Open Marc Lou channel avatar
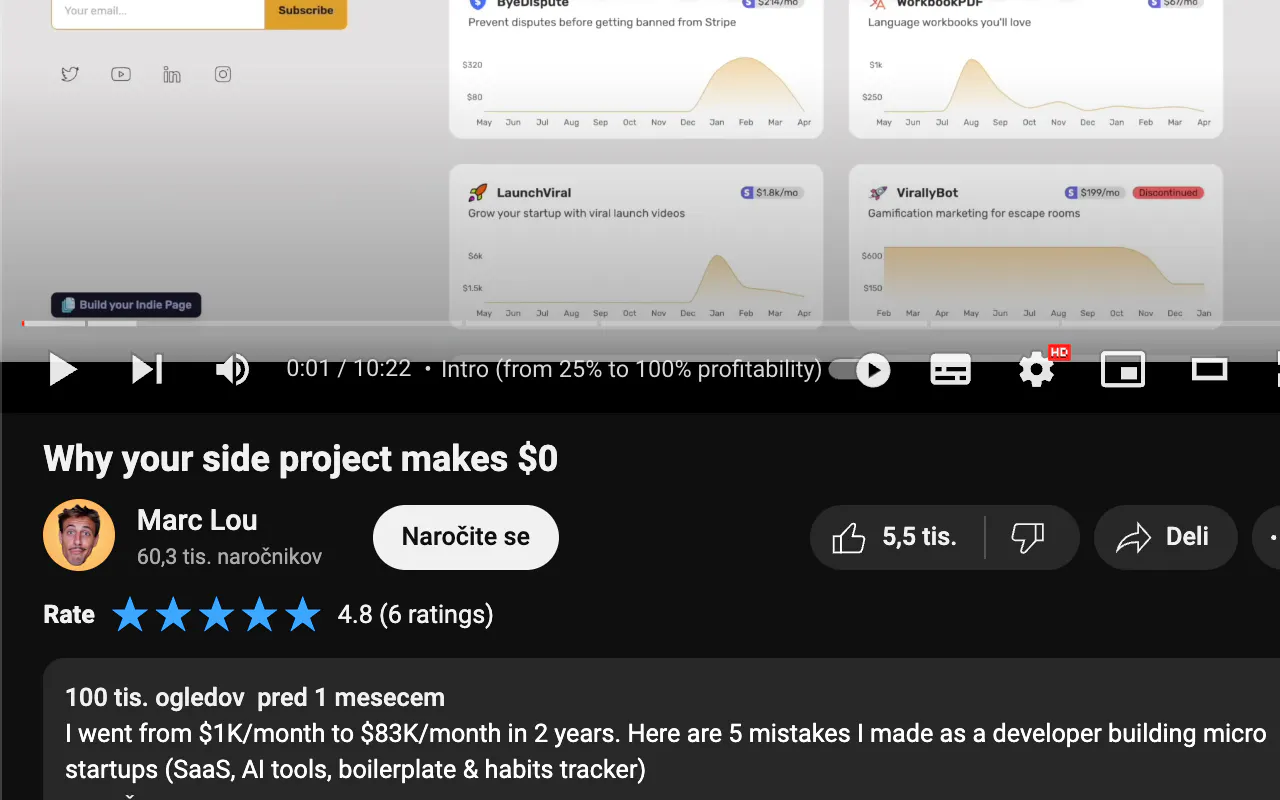 [x=79, y=535]
